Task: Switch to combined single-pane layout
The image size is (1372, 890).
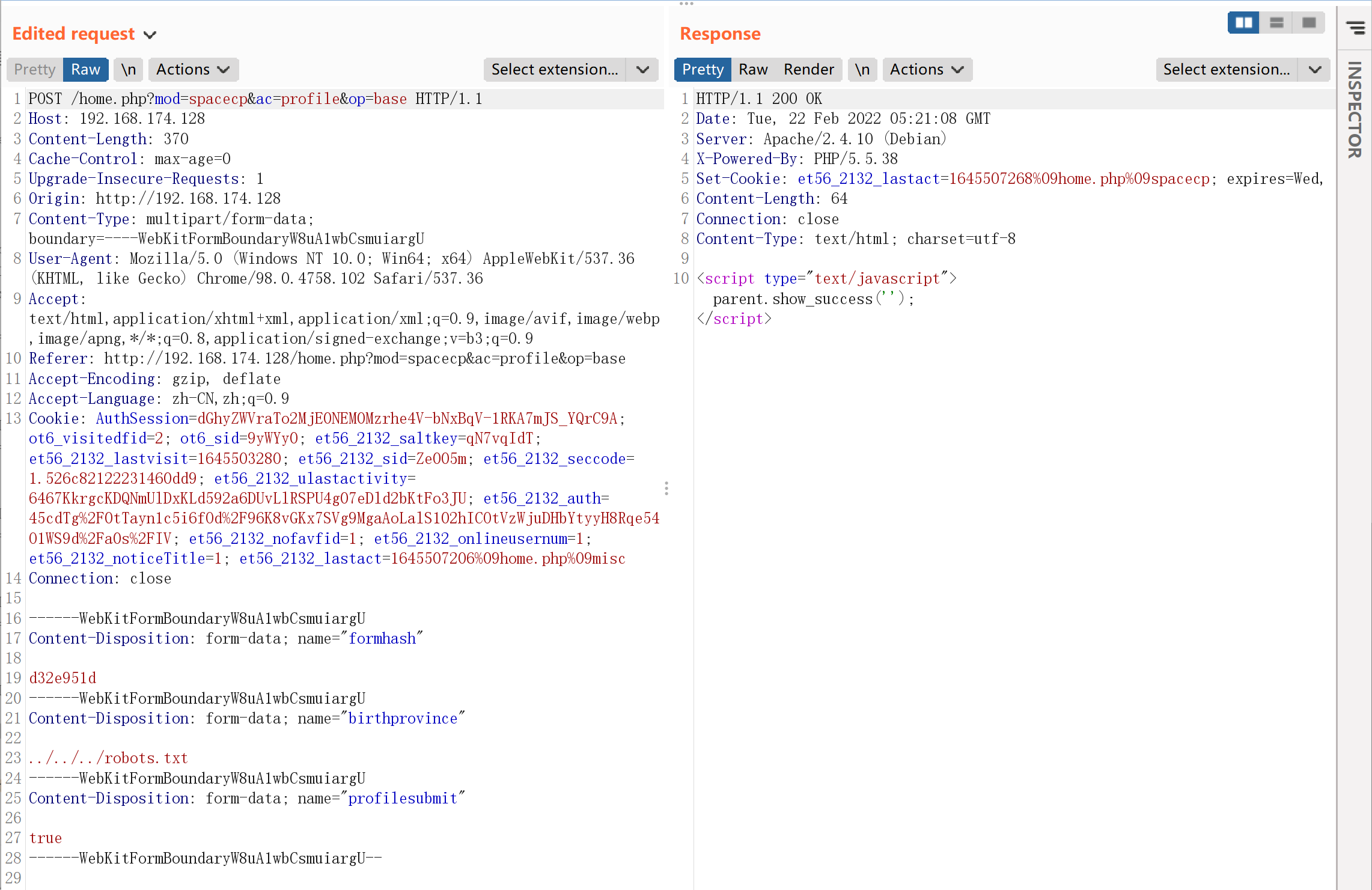Action: tap(1309, 23)
